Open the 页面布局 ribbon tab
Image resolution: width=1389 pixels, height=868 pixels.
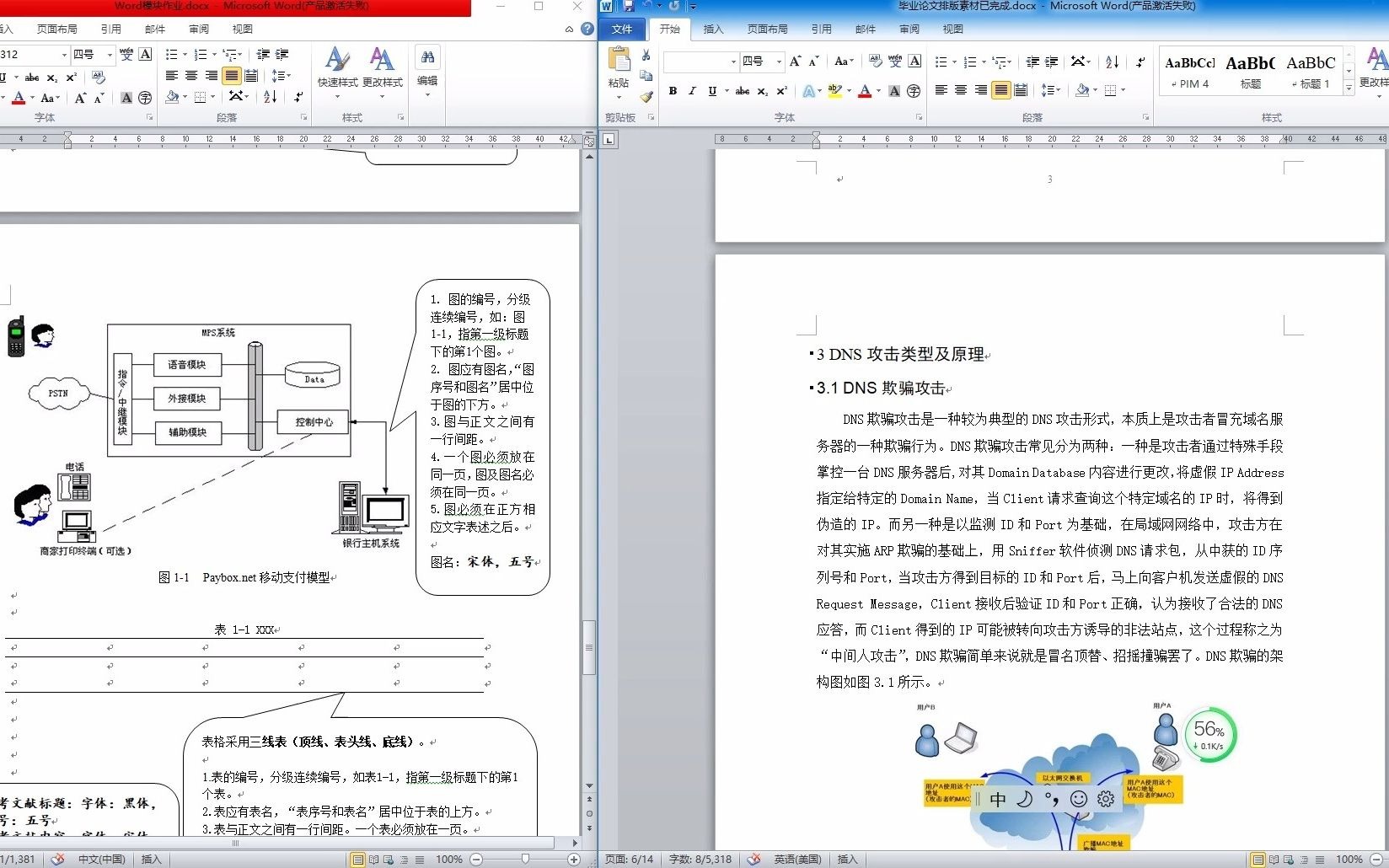767,29
